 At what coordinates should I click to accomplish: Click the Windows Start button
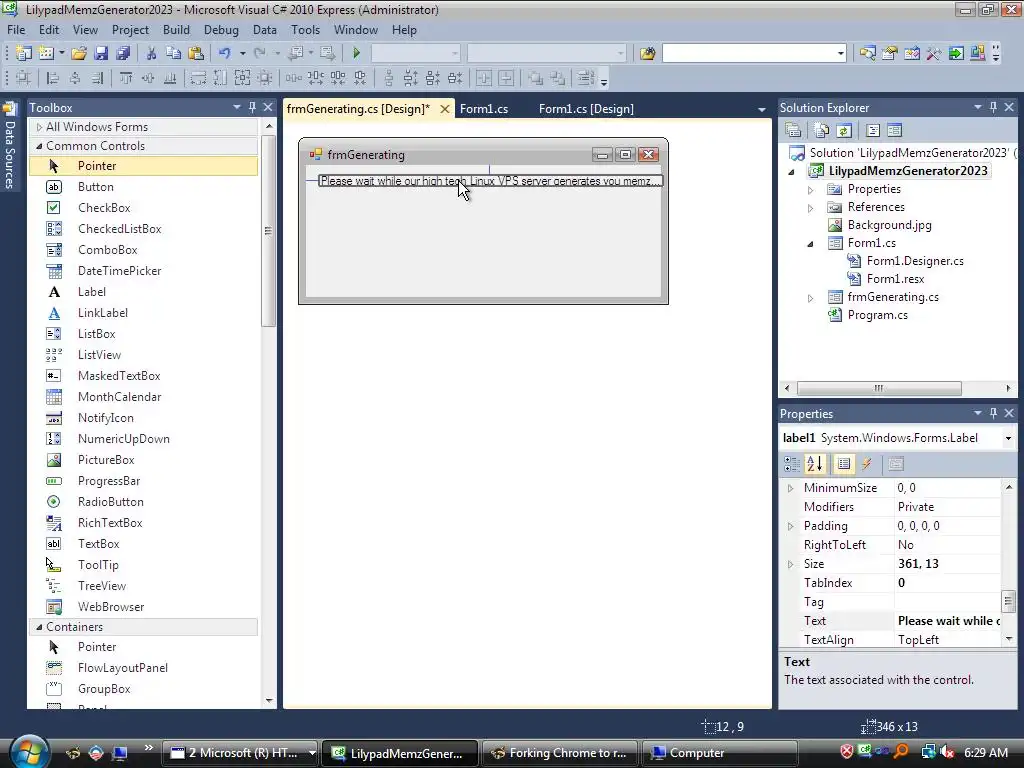click(x=29, y=752)
